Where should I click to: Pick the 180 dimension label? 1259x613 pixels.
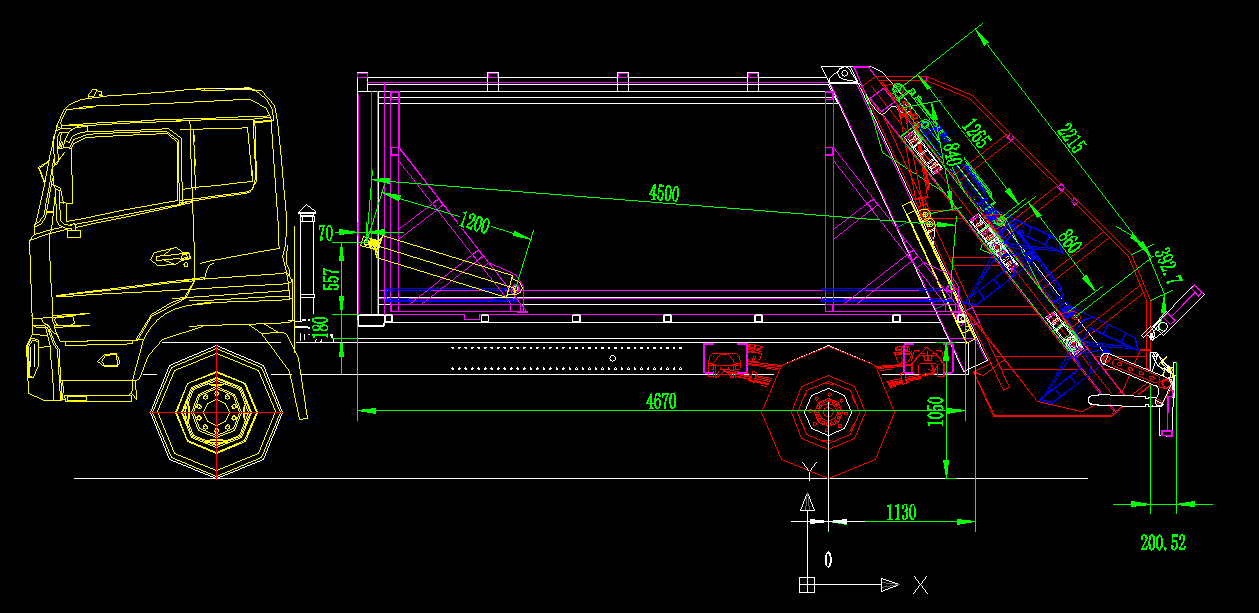[322, 328]
